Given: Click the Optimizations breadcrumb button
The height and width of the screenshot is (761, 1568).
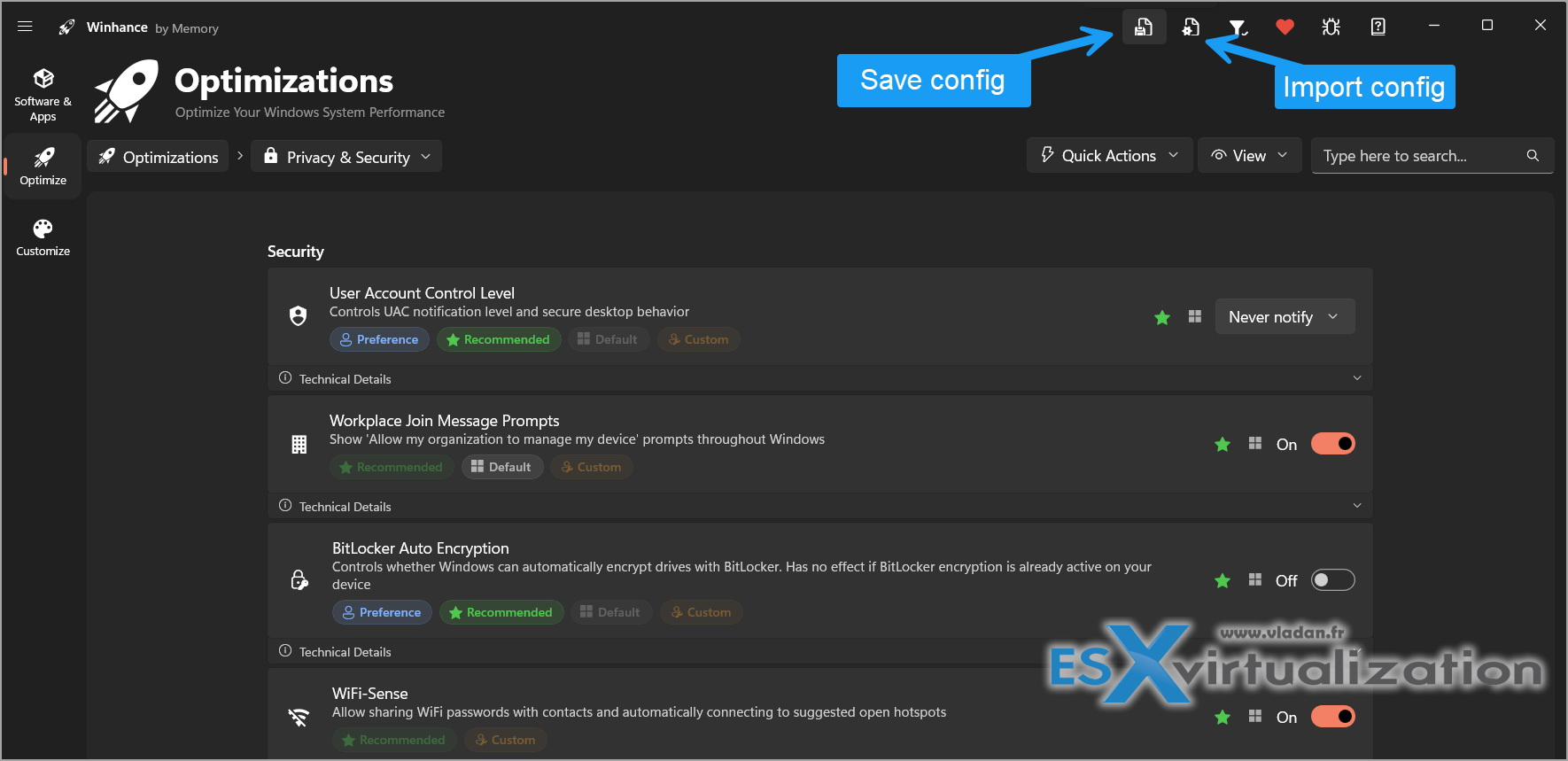Looking at the screenshot, I should pyautogui.click(x=158, y=157).
